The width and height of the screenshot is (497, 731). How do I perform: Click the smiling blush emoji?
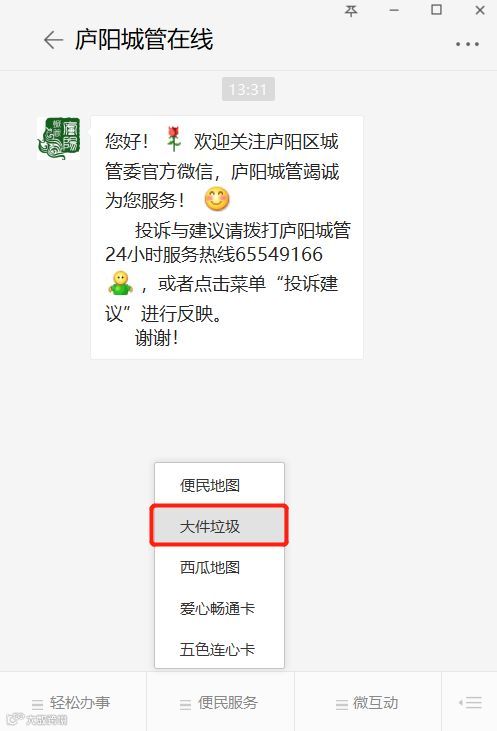(x=217, y=199)
